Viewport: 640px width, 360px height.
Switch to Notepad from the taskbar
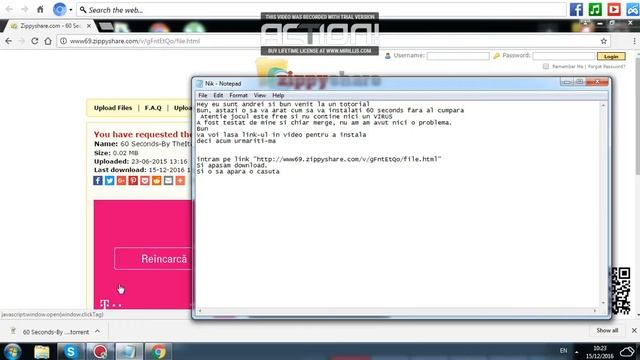tap(129, 351)
